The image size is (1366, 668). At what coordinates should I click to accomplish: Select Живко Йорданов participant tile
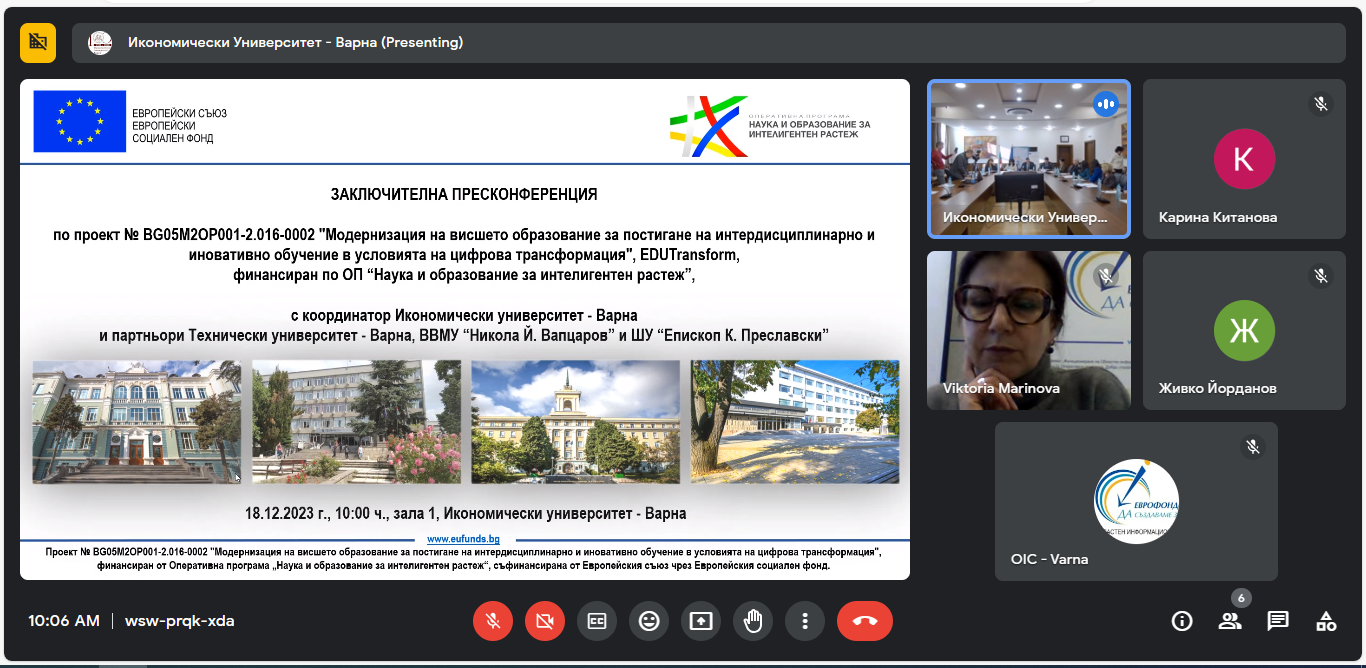click(1244, 330)
